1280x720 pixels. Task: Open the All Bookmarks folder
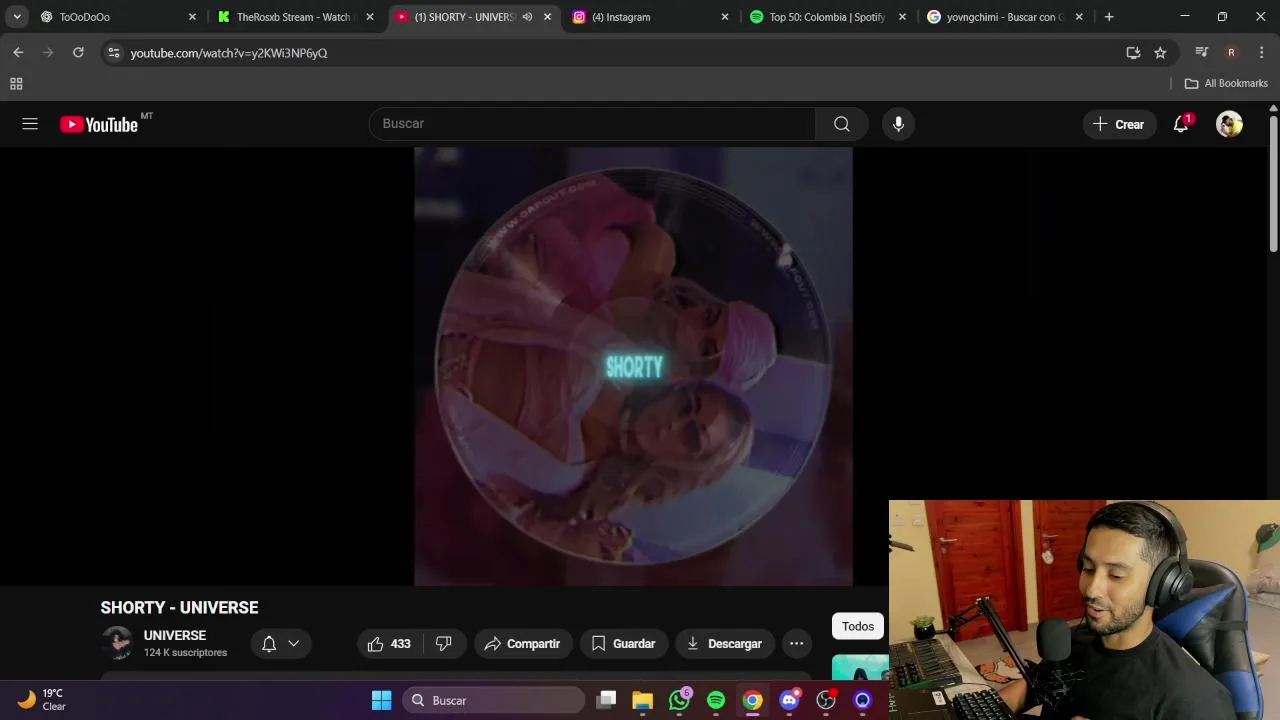coord(1226,84)
